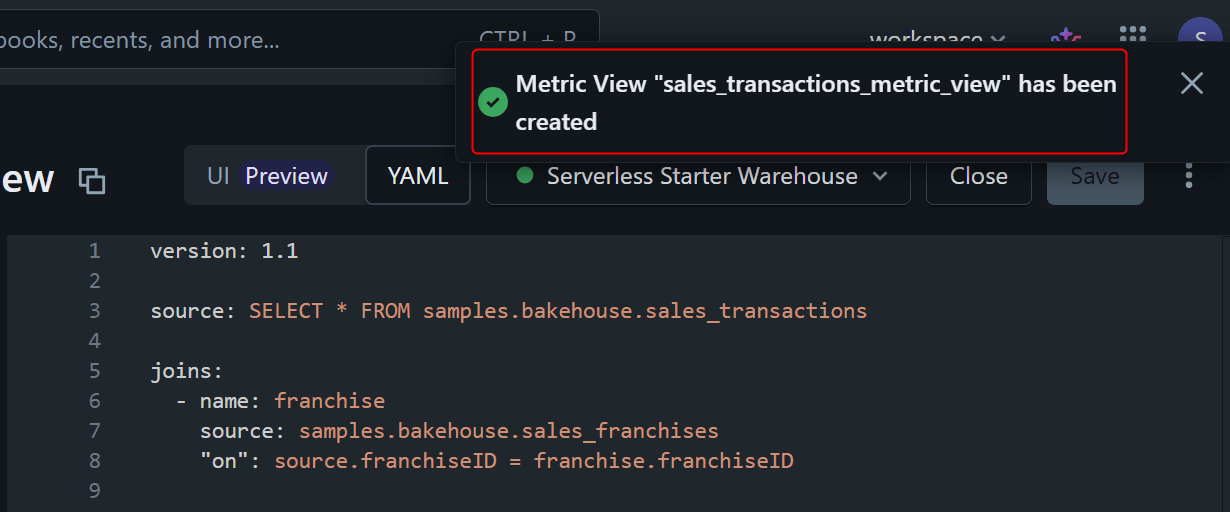Click the green warehouse status dot
1230x512 pixels.
[524, 176]
